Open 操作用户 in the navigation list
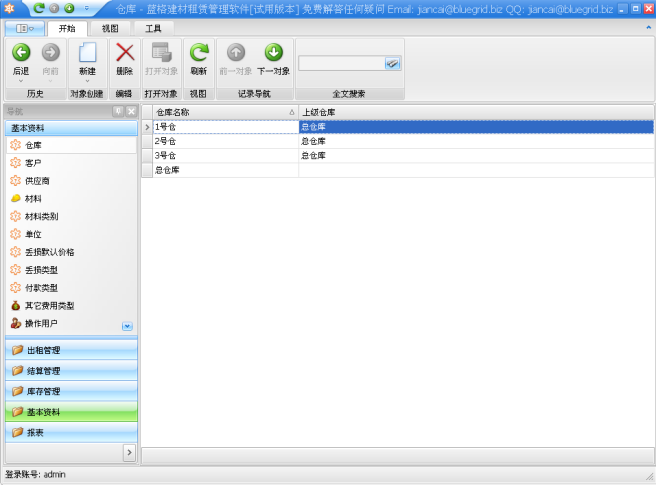The image size is (656, 485). click(x=63, y=323)
